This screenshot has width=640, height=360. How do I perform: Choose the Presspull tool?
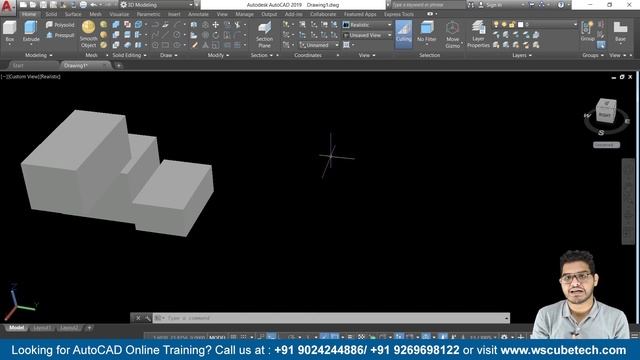60,36
